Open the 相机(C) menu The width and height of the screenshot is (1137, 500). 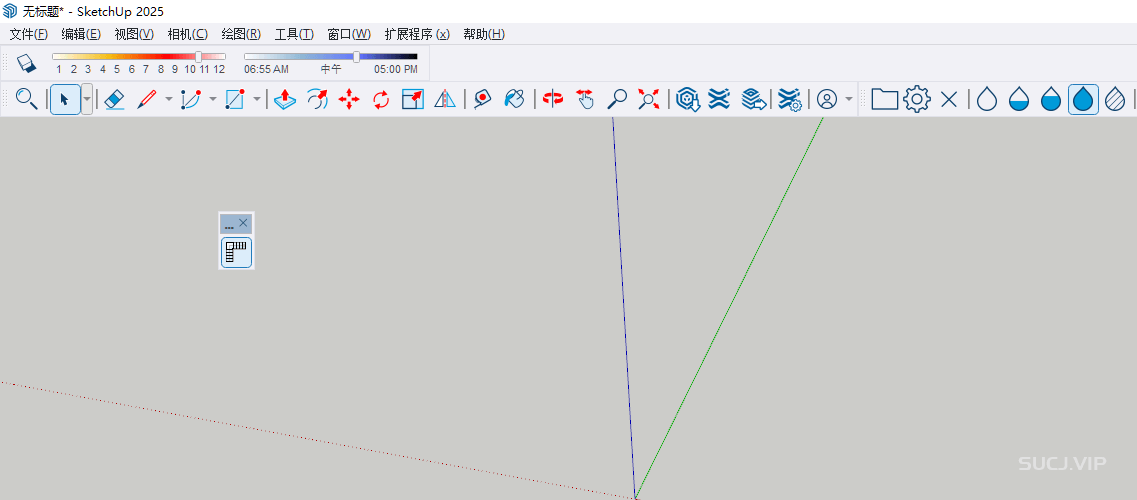click(x=188, y=34)
